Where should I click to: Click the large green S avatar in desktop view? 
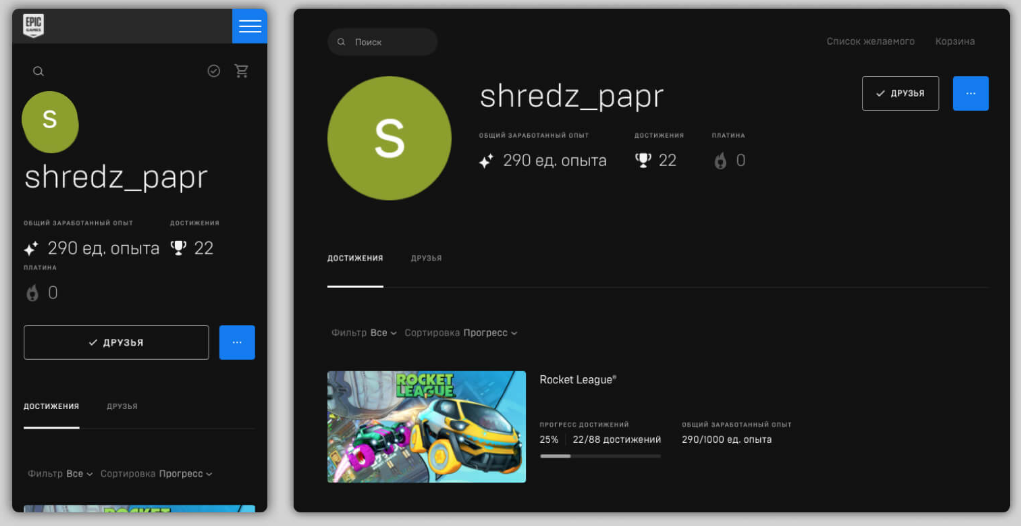(389, 138)
